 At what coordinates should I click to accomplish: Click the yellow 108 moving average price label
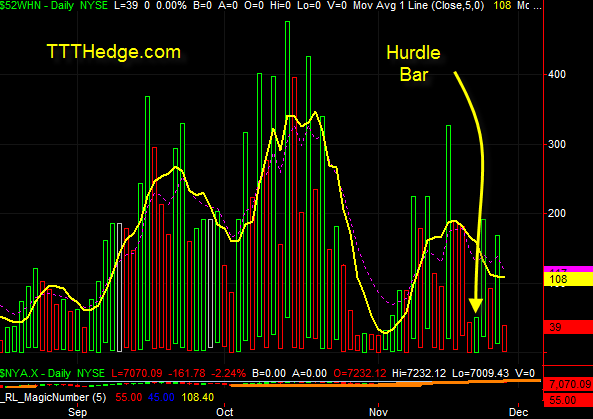568,279
